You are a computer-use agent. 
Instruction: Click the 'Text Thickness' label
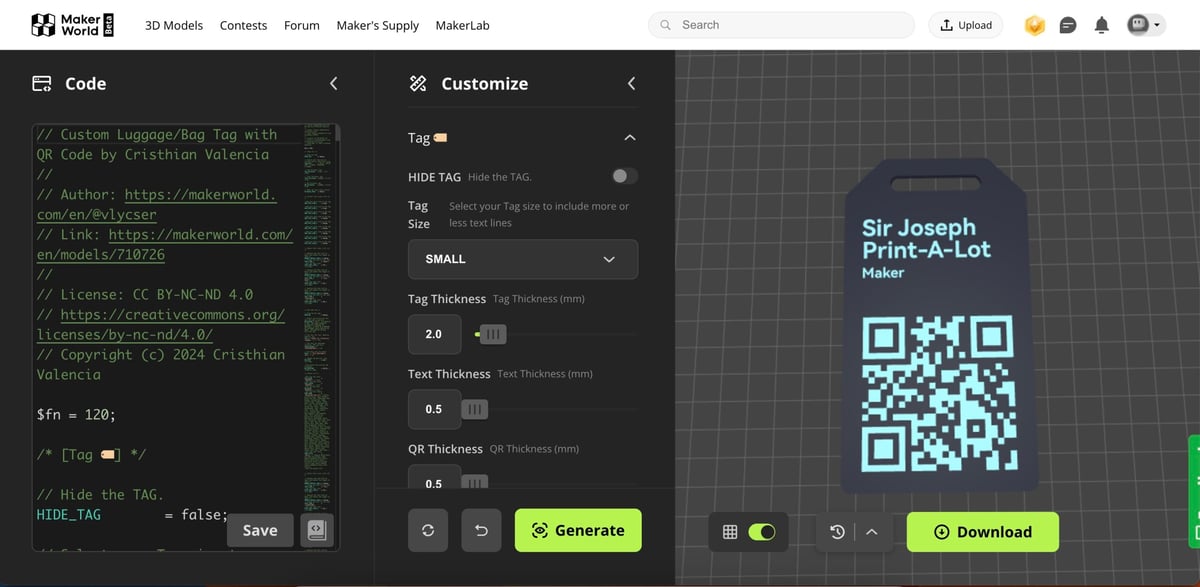449,374
